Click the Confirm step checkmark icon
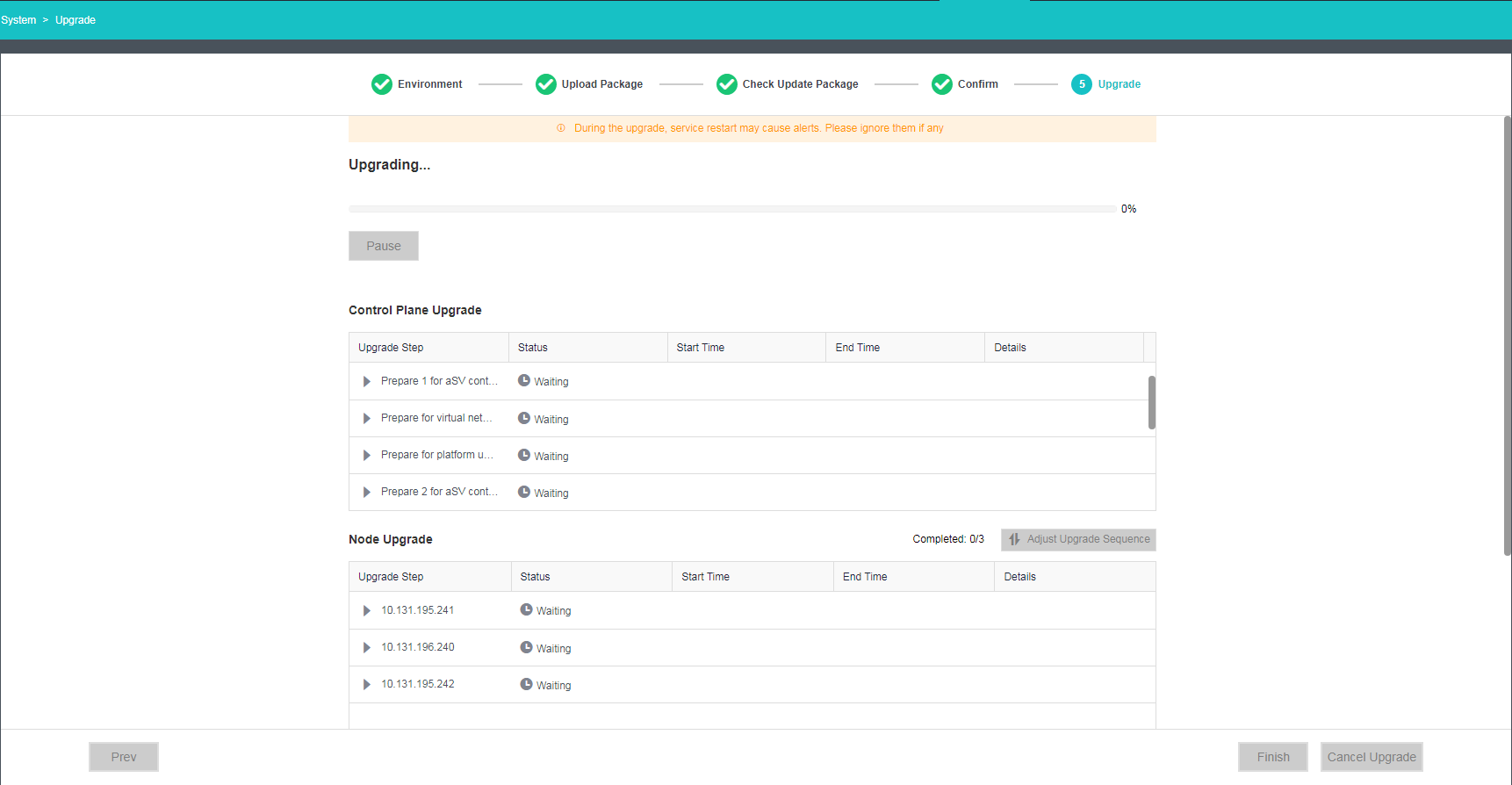1512x785 pixels. 942,84
